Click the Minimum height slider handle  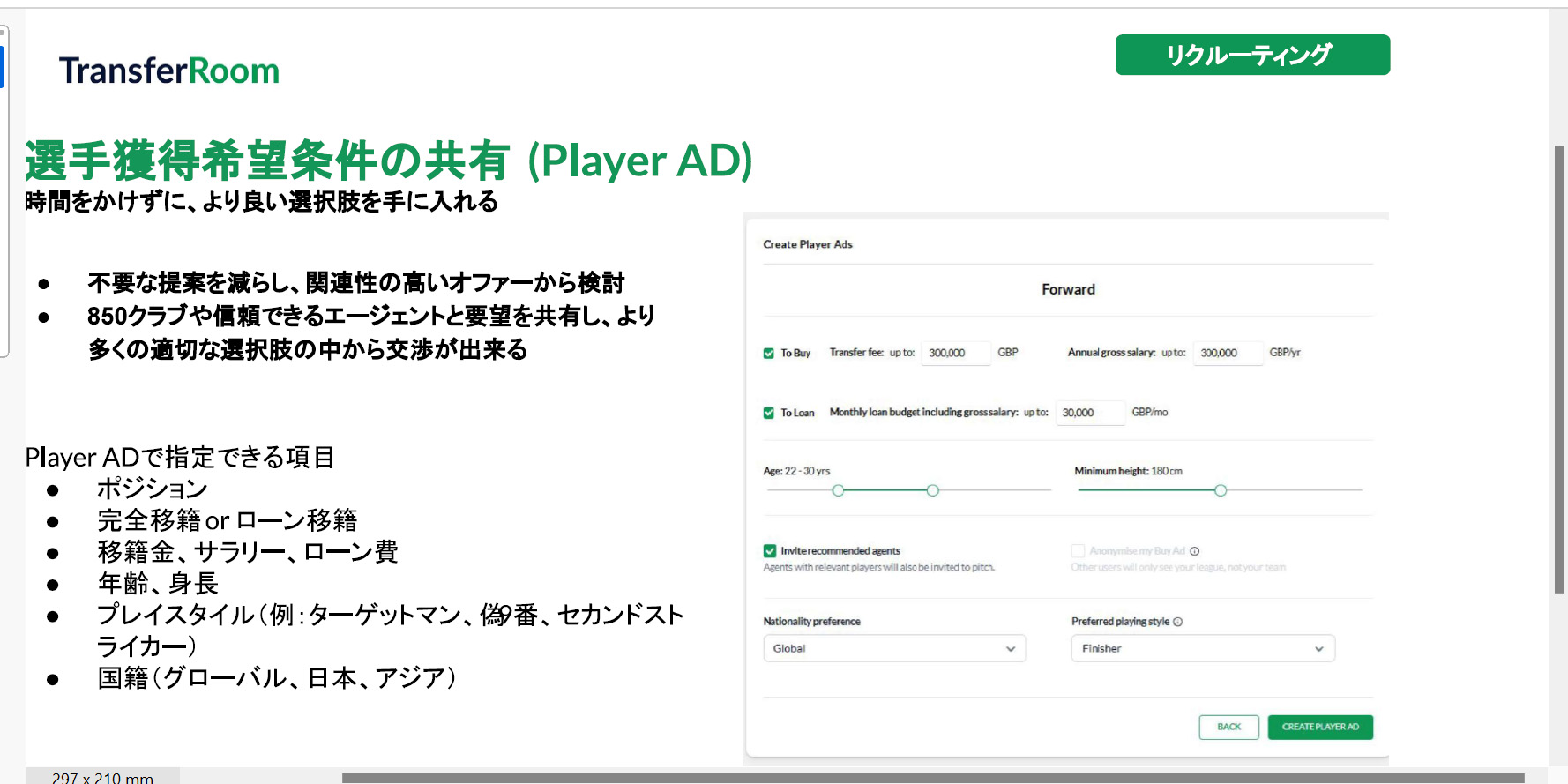click(1221, 490)
